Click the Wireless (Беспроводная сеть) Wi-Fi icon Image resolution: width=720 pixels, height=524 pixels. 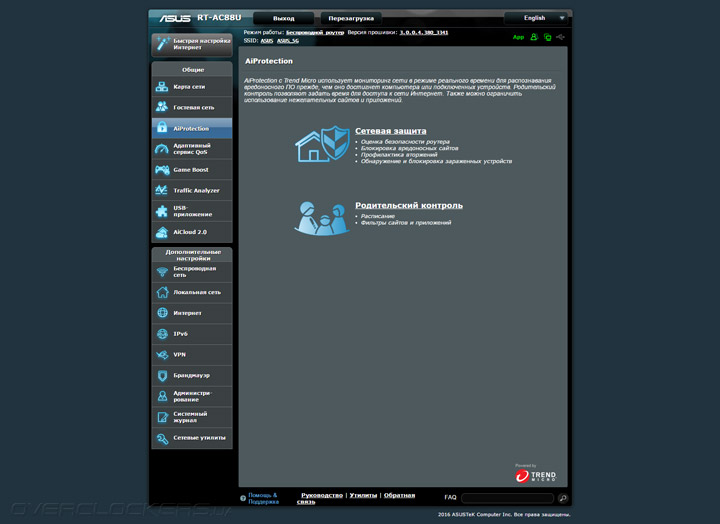click(162, 272)
